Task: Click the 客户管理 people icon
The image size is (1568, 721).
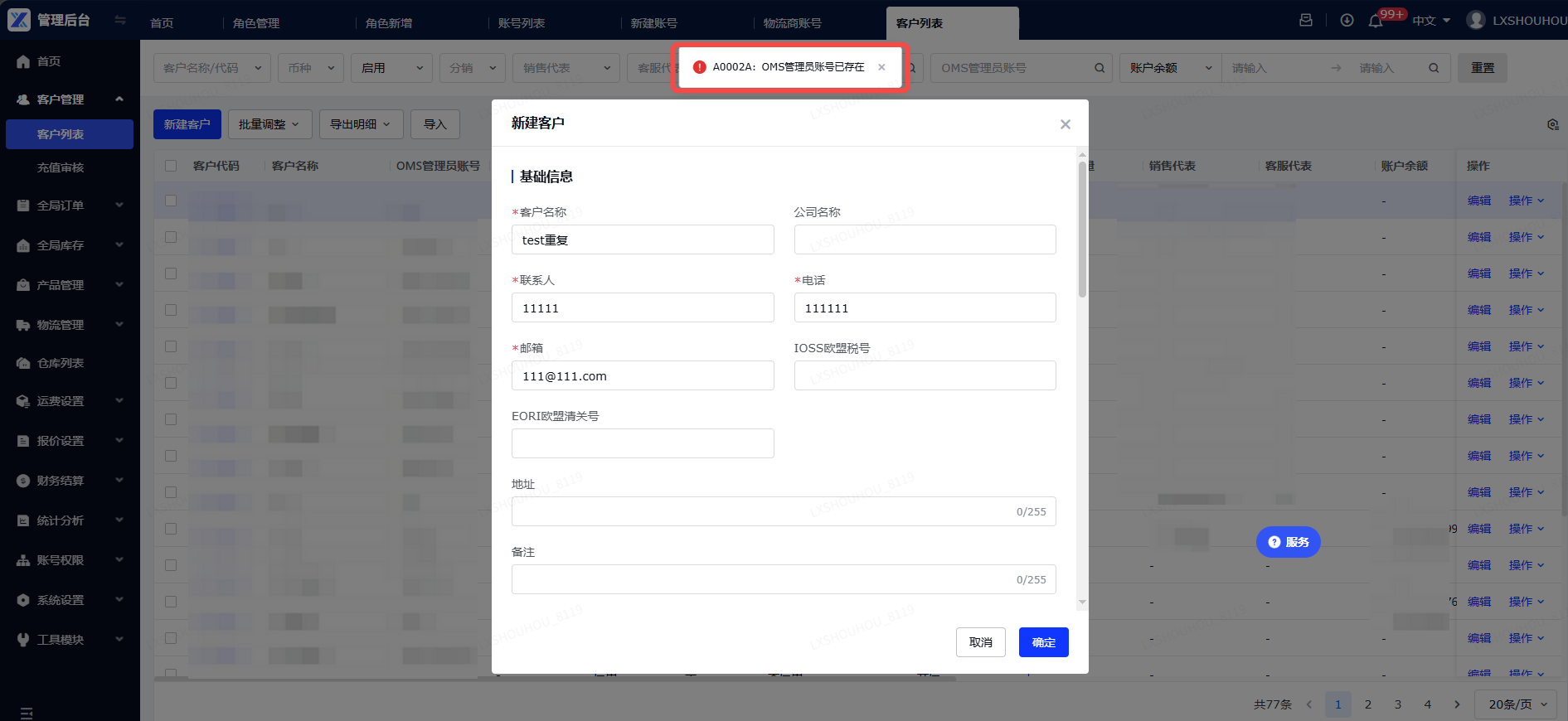Action: click(23, 99)
